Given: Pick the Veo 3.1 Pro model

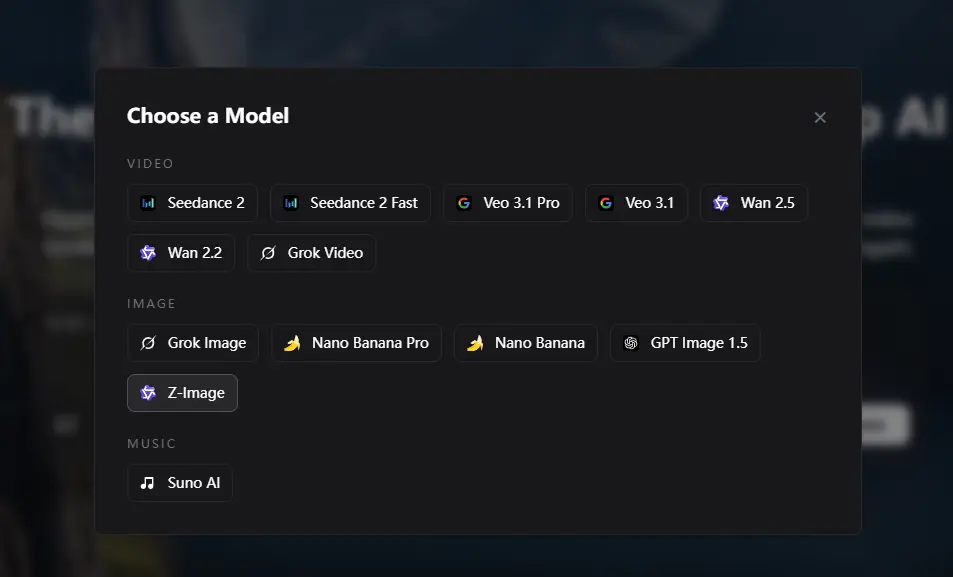Looking at the screenshot, I should coord(507,203).
